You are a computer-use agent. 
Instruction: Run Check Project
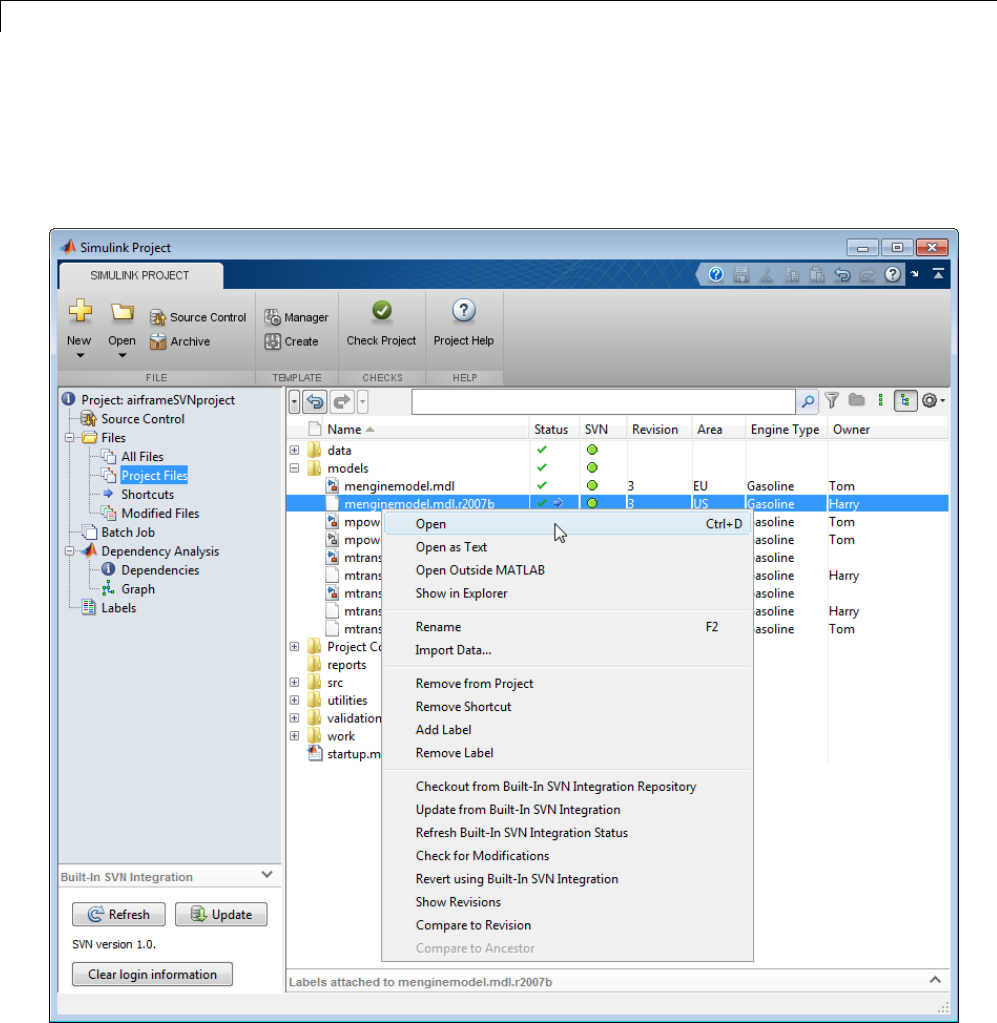click(x=381, y=324)
